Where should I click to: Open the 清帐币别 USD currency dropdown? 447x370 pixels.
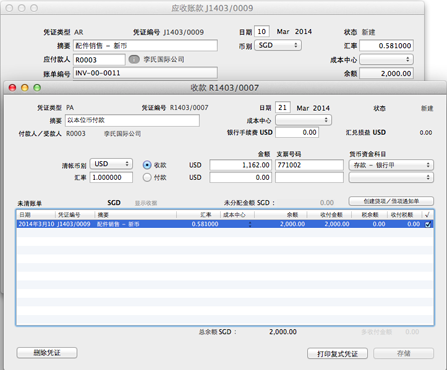point(111,164)
